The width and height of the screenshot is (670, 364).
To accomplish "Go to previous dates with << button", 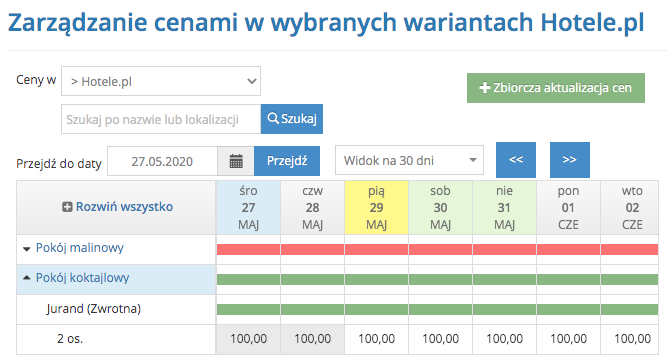I will click(x=516, y=160).
